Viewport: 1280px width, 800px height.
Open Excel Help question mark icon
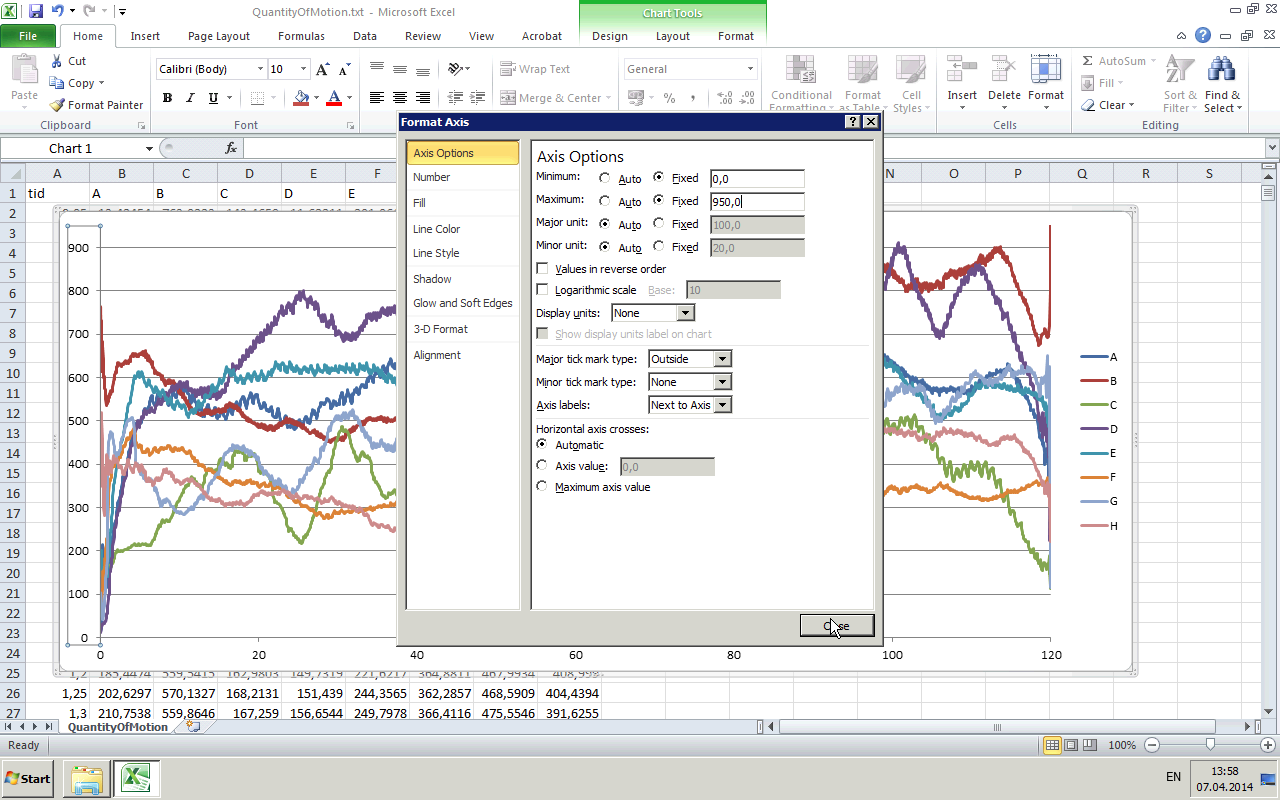pos(1202,36)
